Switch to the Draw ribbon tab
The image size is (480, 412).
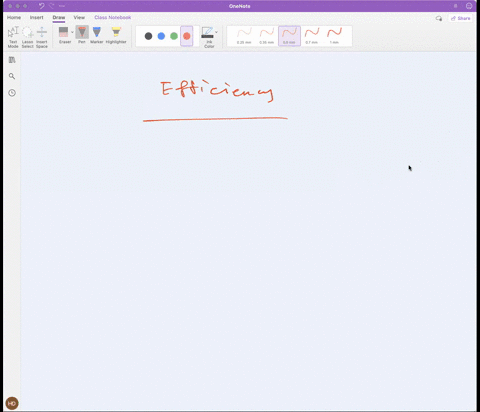59,17
